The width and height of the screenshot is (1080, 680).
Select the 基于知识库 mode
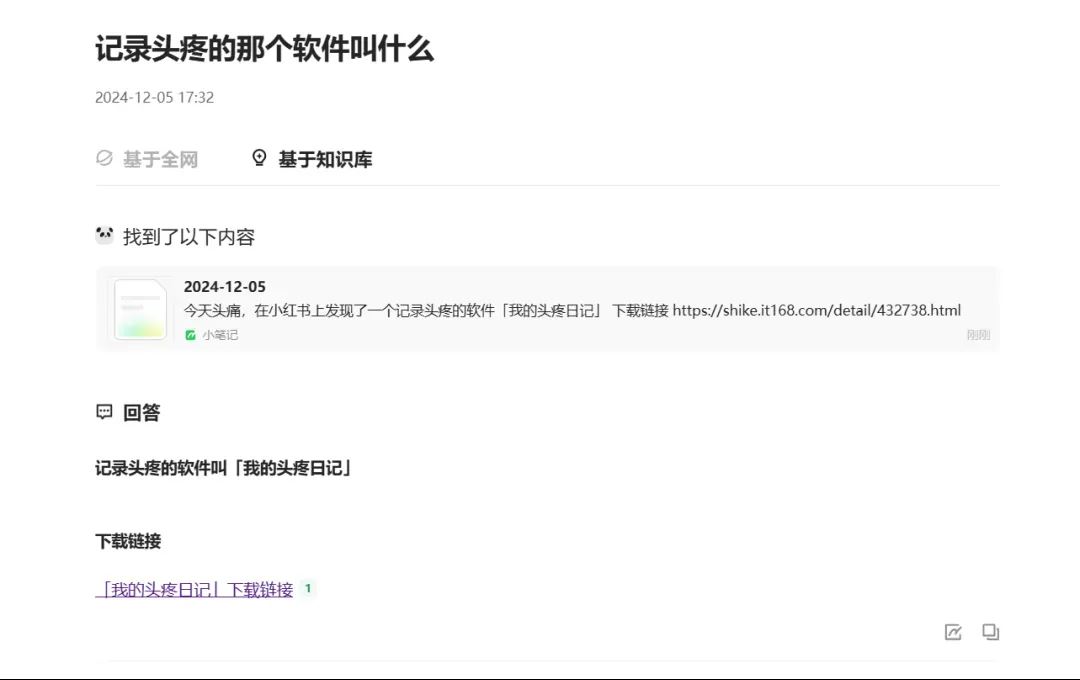click(326, 158)
